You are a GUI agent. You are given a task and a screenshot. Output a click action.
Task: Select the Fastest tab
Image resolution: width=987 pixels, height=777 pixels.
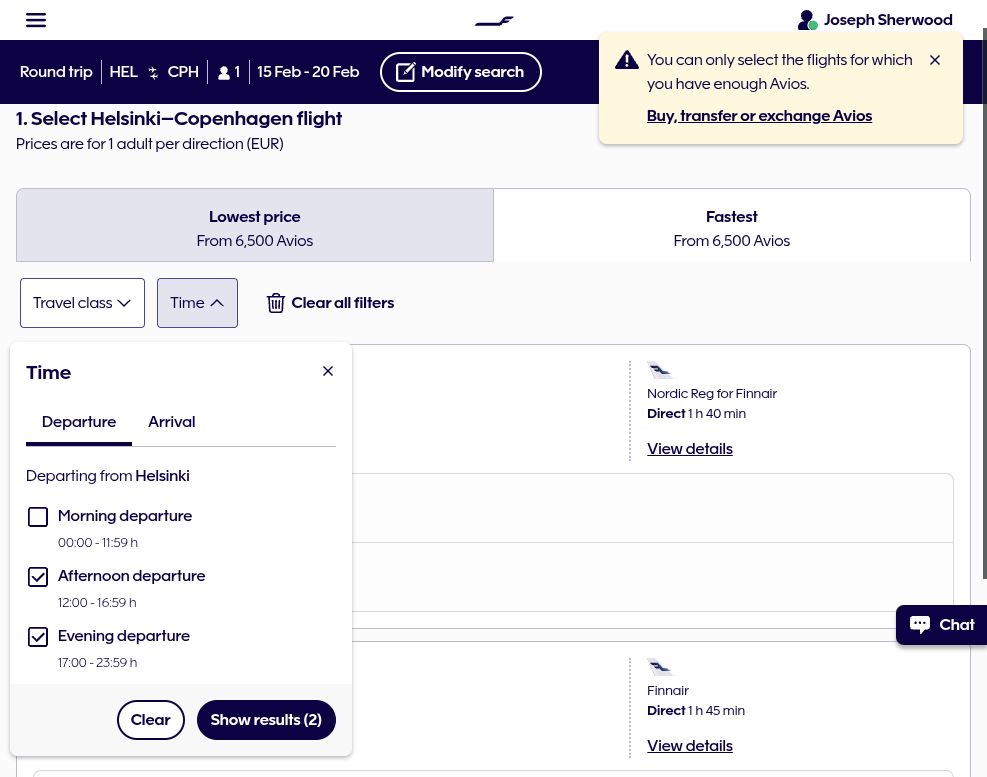click(731, 225)
